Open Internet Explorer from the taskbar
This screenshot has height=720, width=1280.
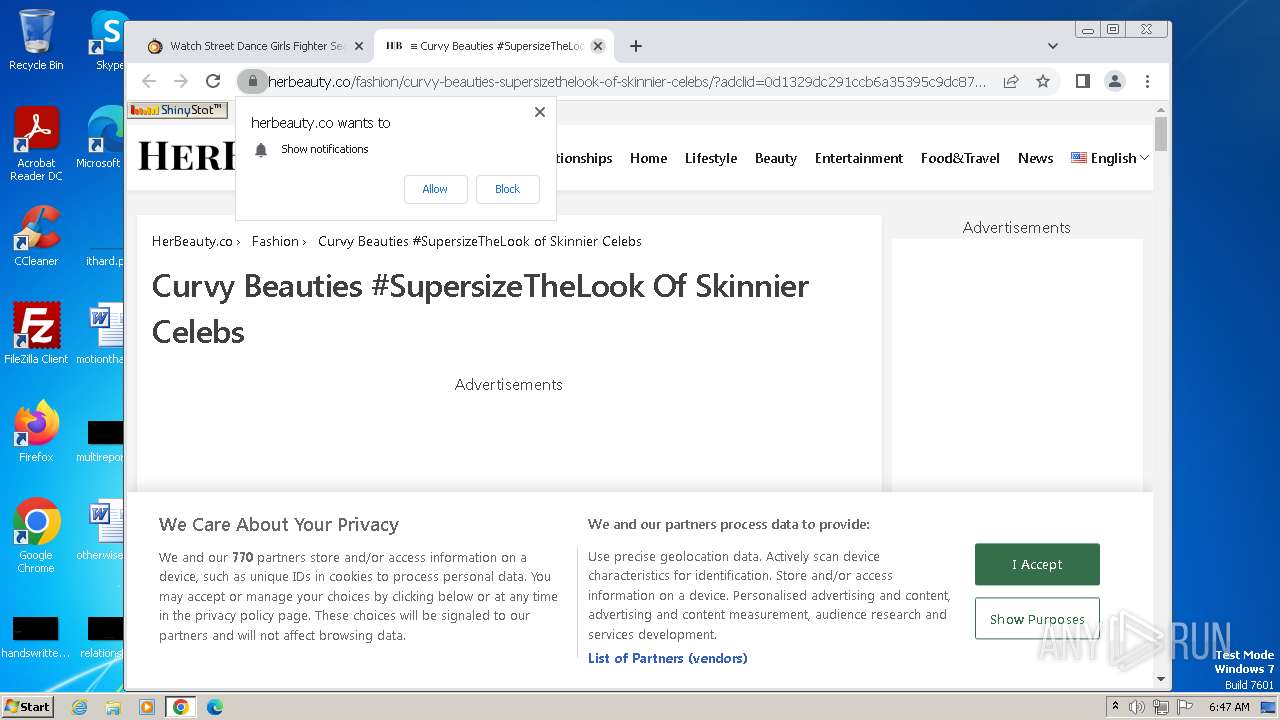[79, 707]
